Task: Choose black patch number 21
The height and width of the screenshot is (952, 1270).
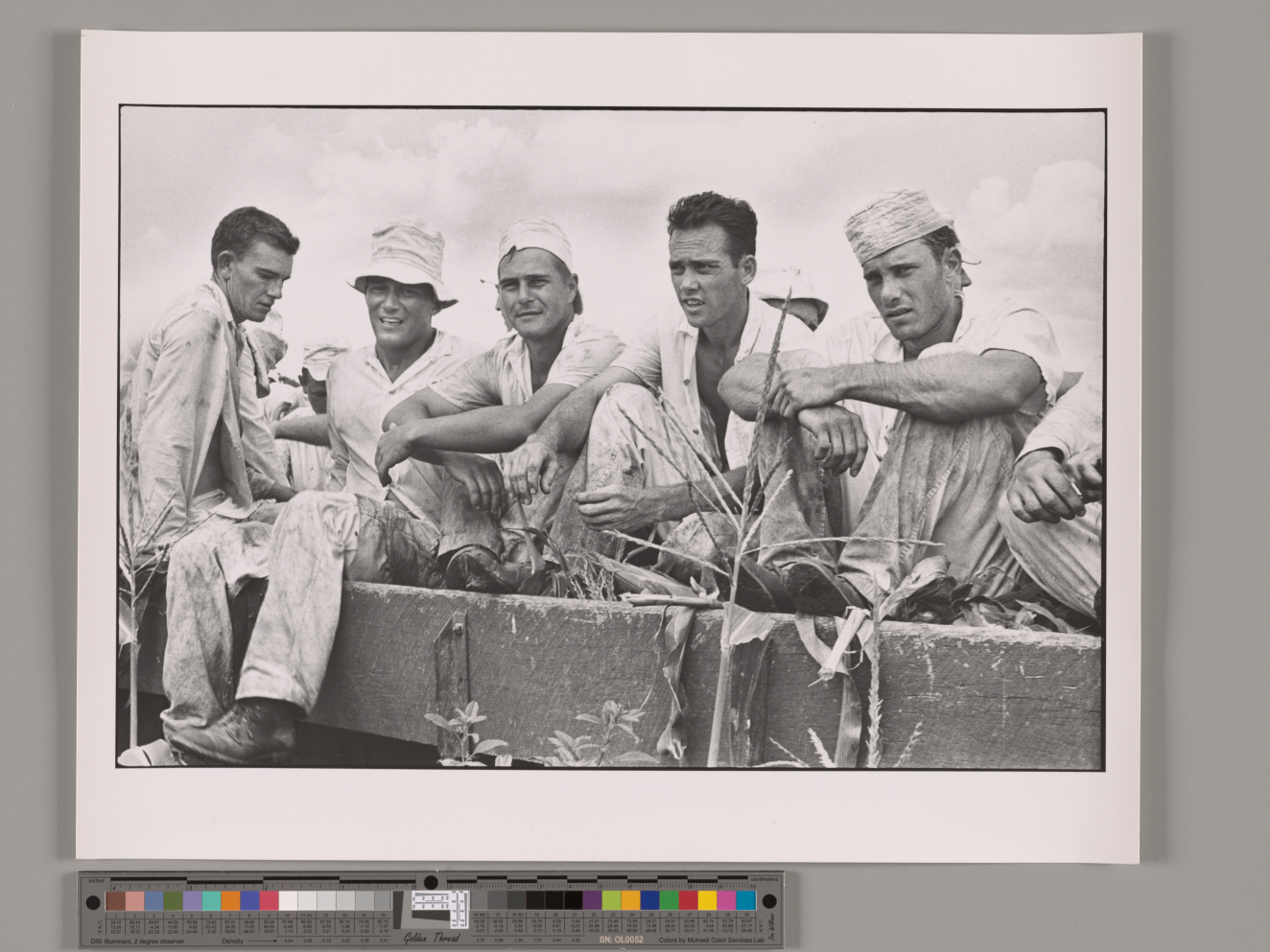Action: tap(574, 900)
